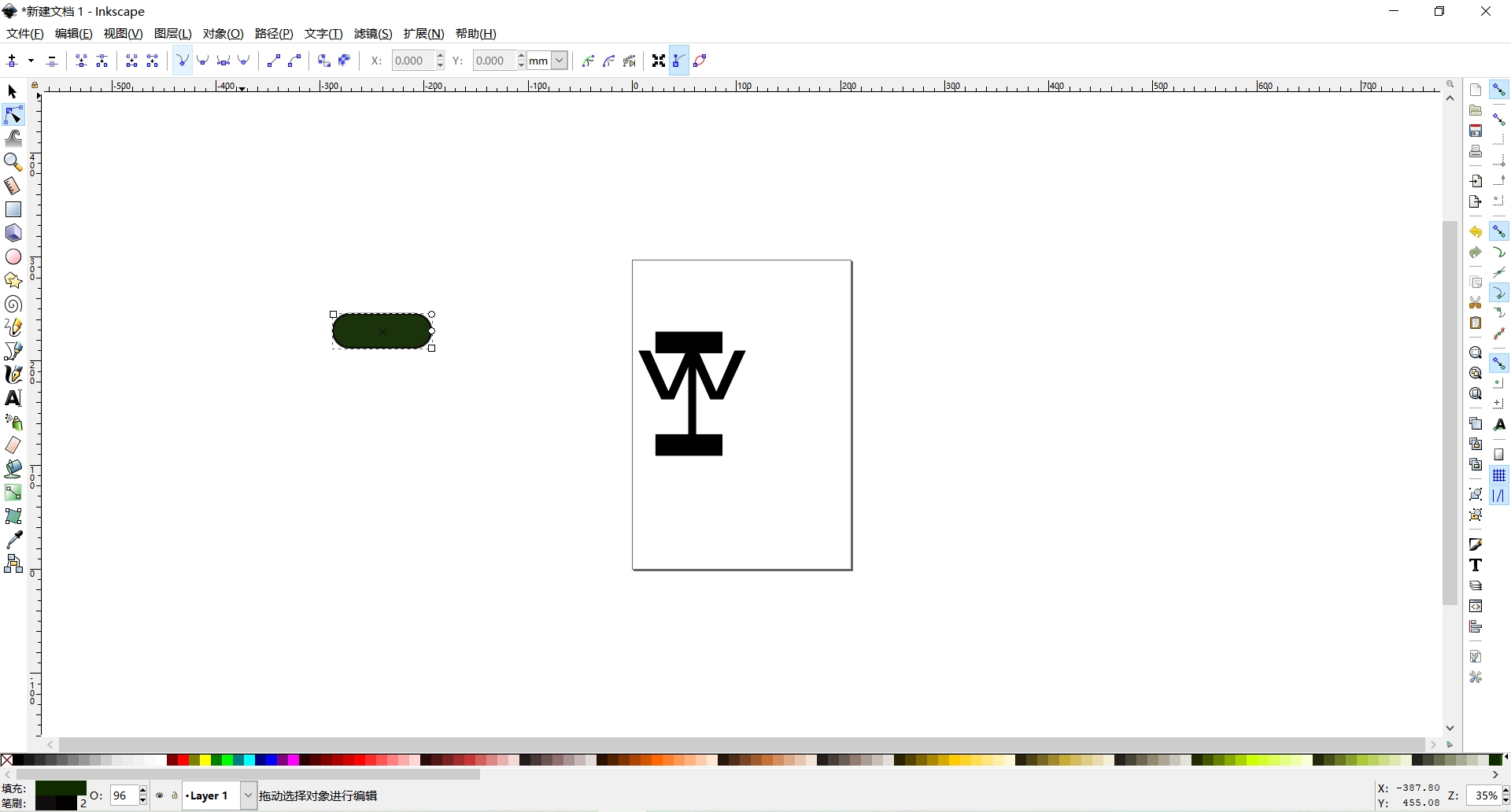Select the Star polygon tool
The width and height of the screenshot is (1511, 812).
point(13,280)
